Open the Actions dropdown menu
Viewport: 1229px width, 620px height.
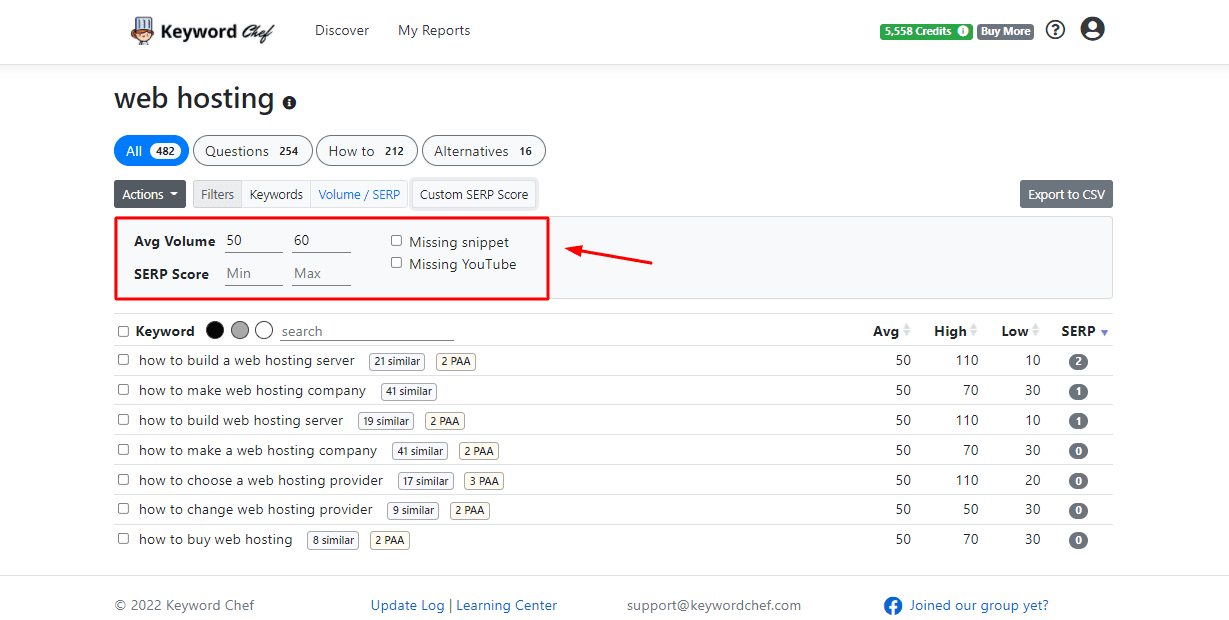pyautogui.click(x=150, y=195)
